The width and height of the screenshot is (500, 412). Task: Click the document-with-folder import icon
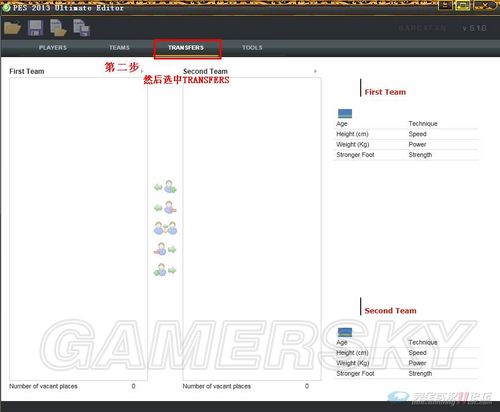click(x=58, y=28)
